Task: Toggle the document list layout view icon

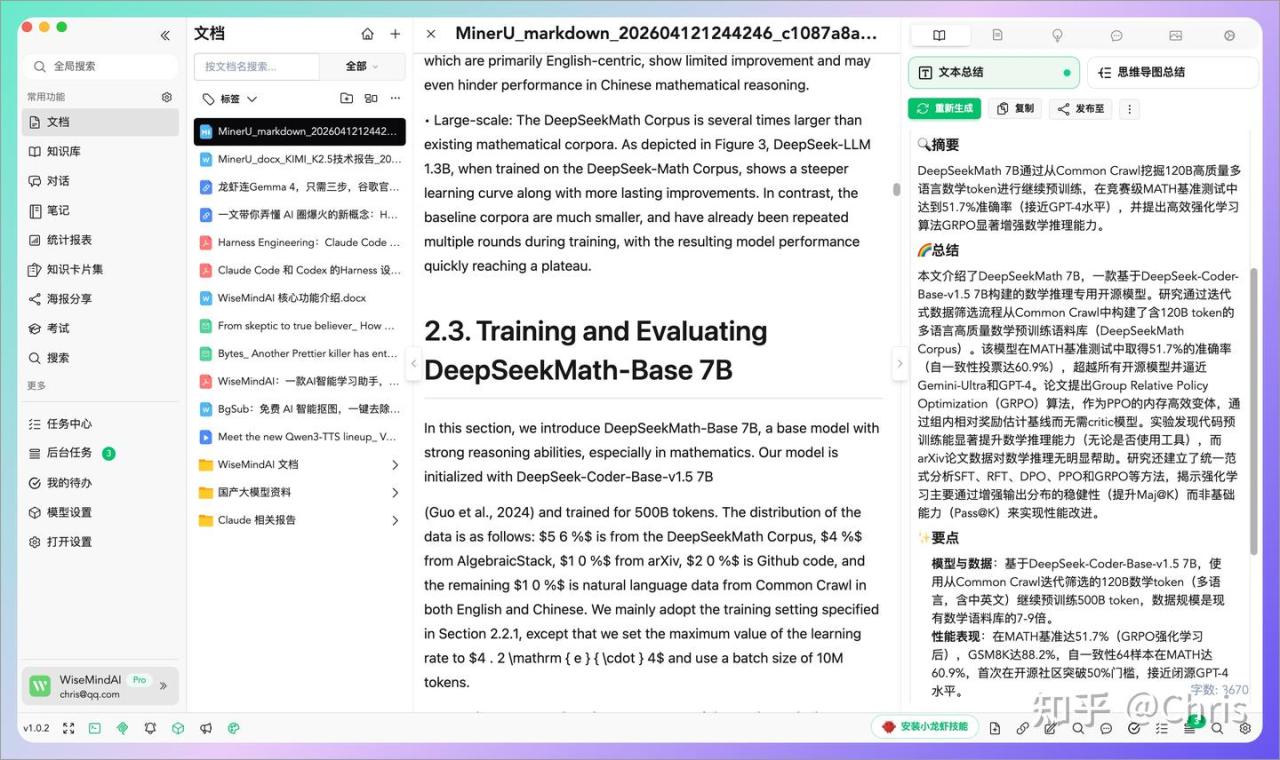Action: [x=371, y=99]
